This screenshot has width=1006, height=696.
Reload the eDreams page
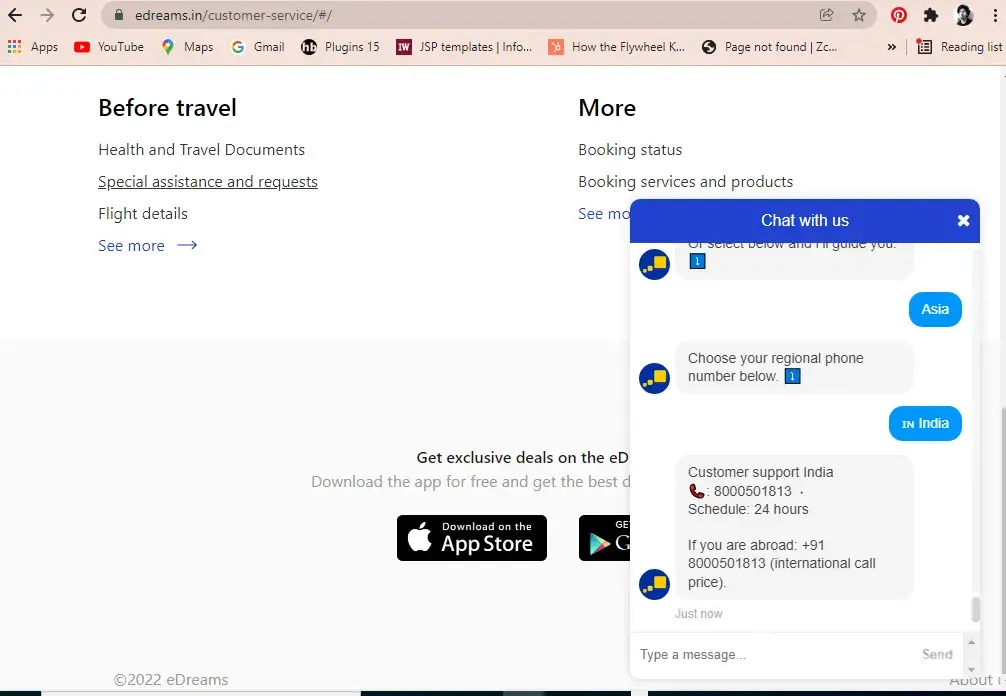point(79,15)
